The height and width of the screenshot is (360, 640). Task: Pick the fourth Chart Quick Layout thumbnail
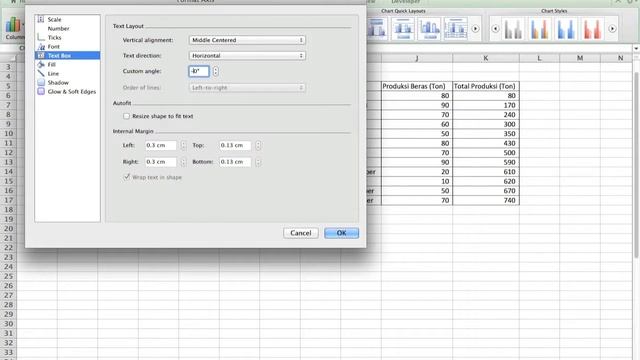tap(456, 29)
